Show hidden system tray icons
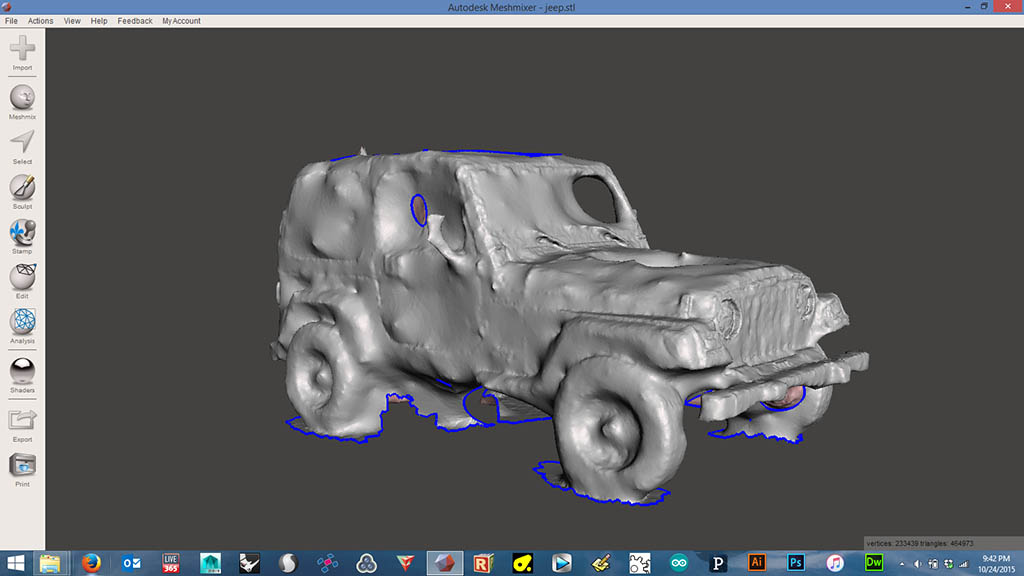 coord(902,564)
